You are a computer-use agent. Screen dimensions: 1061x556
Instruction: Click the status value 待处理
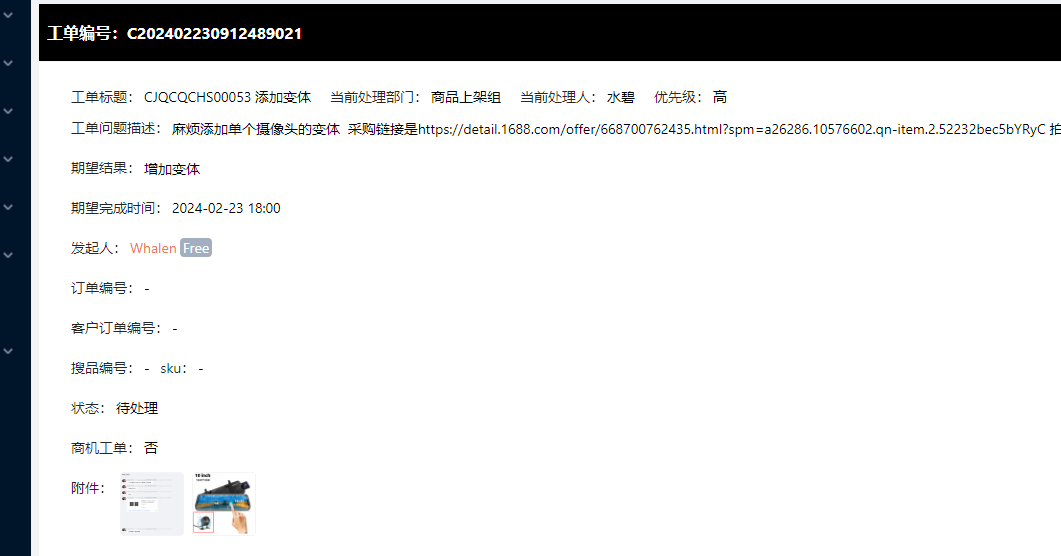(x=137, y=408)
